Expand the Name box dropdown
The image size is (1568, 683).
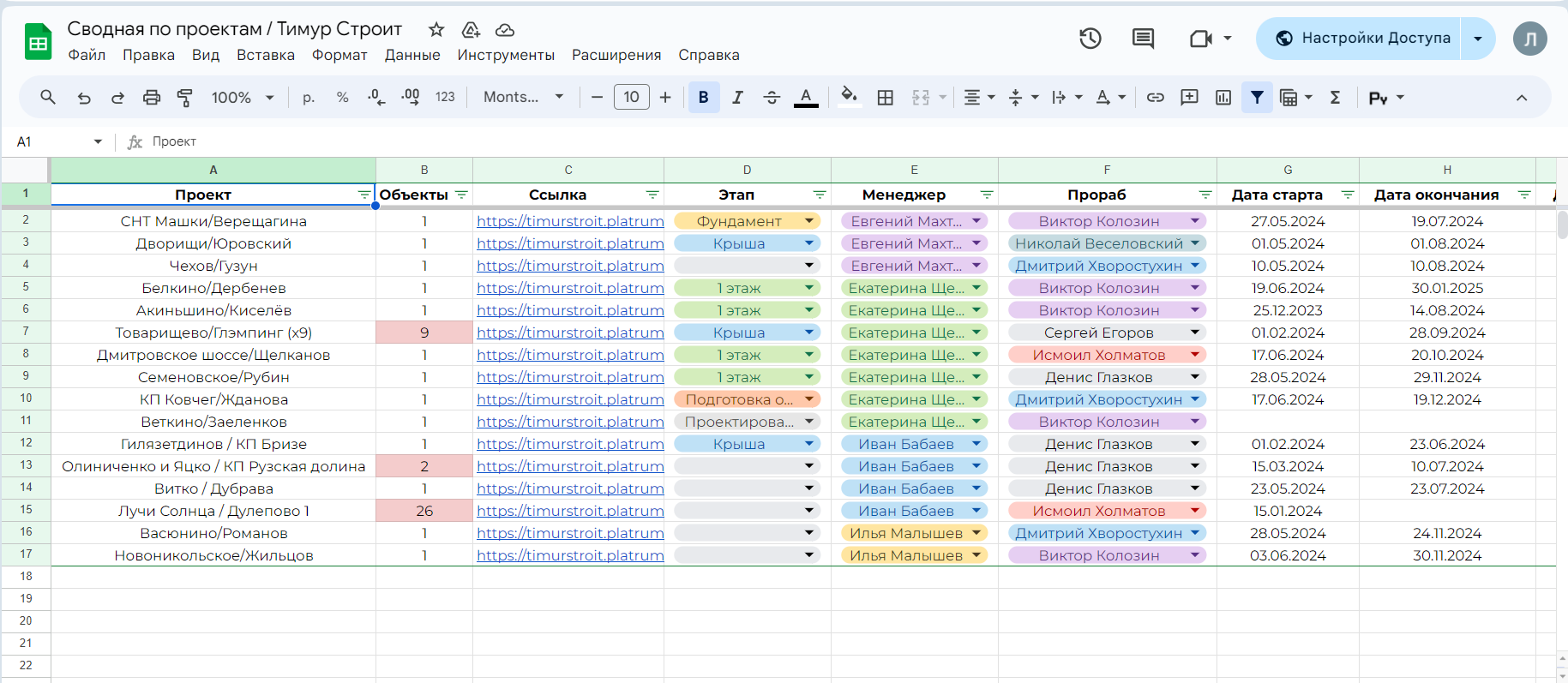(x=98, y=142)
